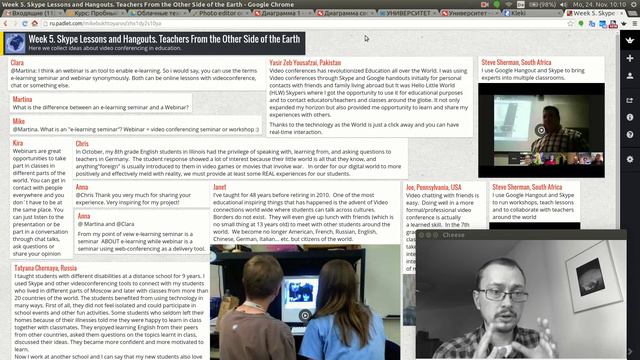Open the user account icon in sidebar

tap(630, 76)
